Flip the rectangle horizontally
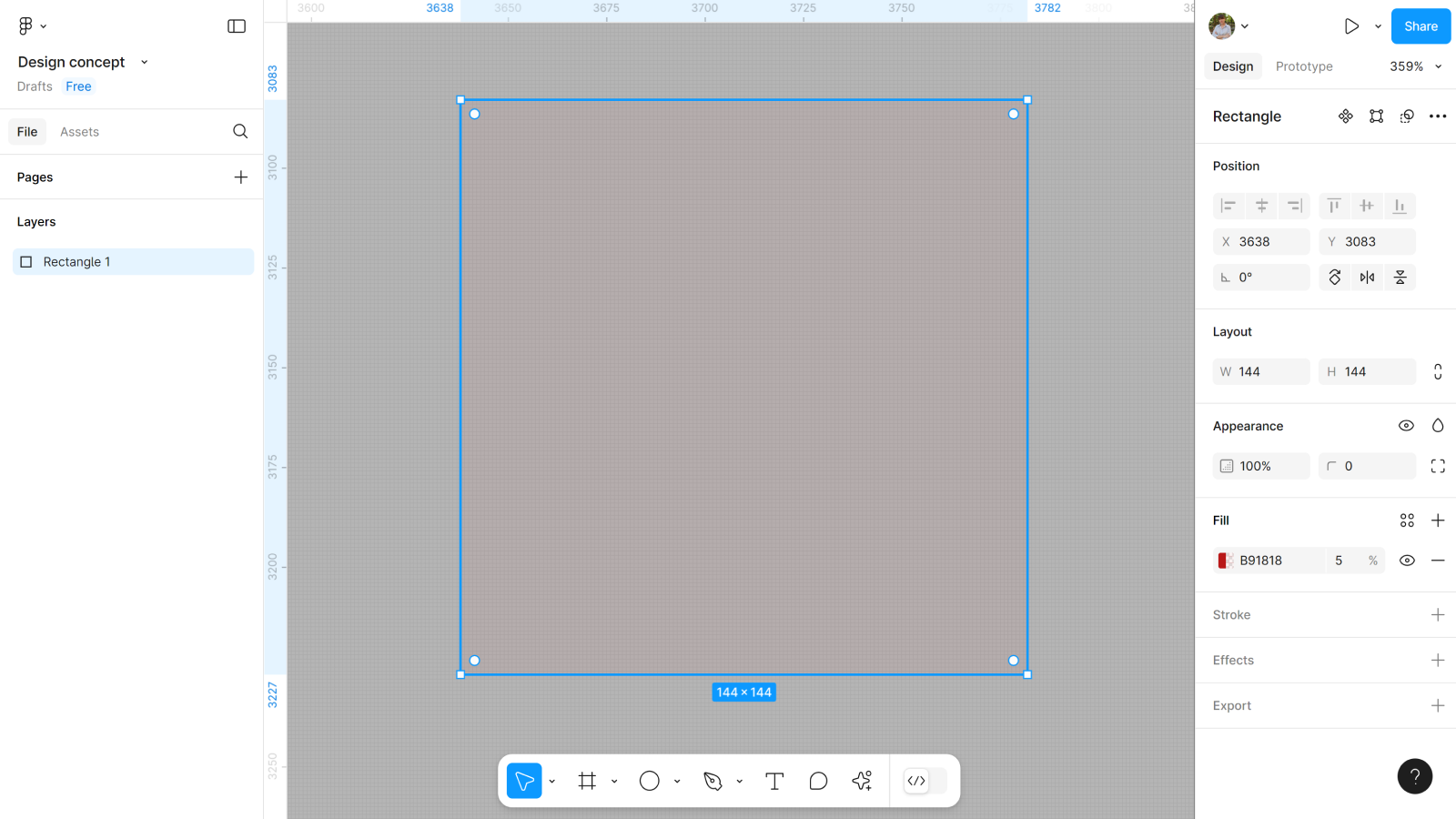 coord(1367,278)
